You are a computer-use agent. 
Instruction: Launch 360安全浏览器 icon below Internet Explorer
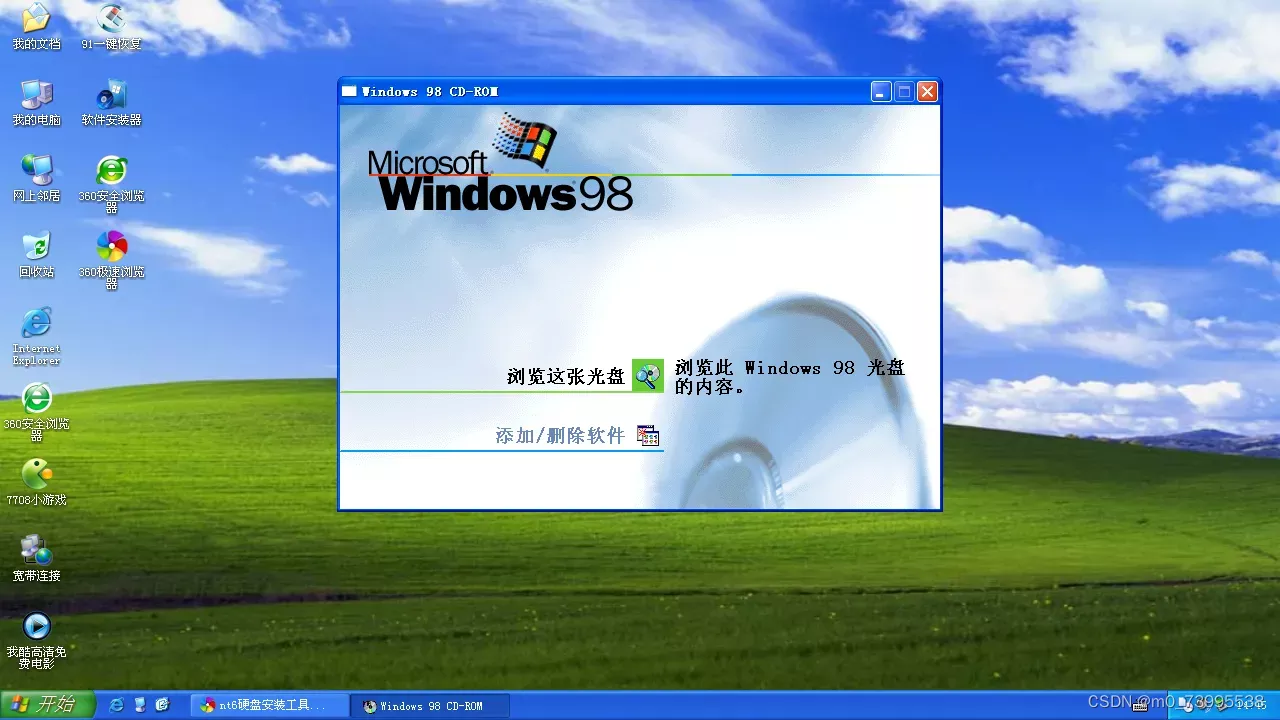pos(37,411)
